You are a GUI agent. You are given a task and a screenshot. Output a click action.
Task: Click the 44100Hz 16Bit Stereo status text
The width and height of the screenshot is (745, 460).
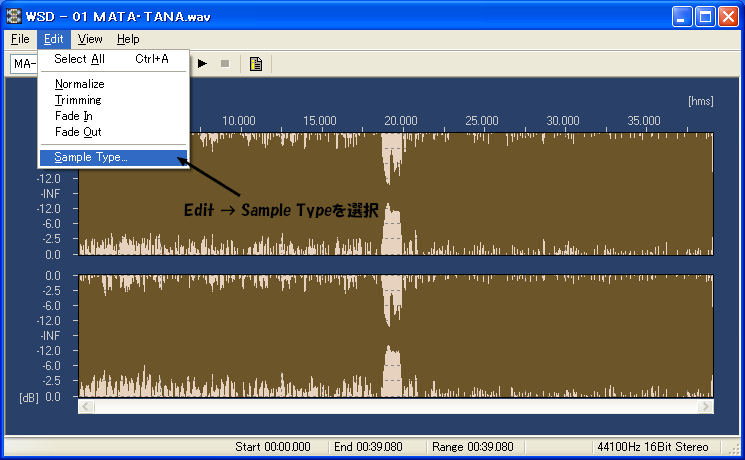click(653, 447)
